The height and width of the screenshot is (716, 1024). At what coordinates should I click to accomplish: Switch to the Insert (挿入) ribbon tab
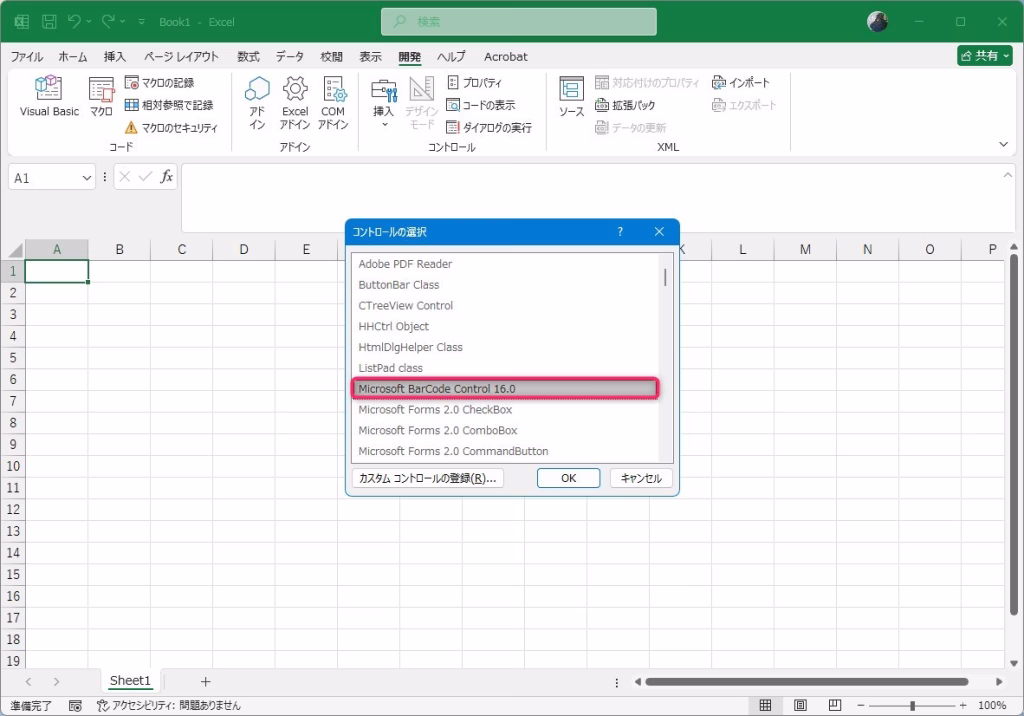[115, 57]
